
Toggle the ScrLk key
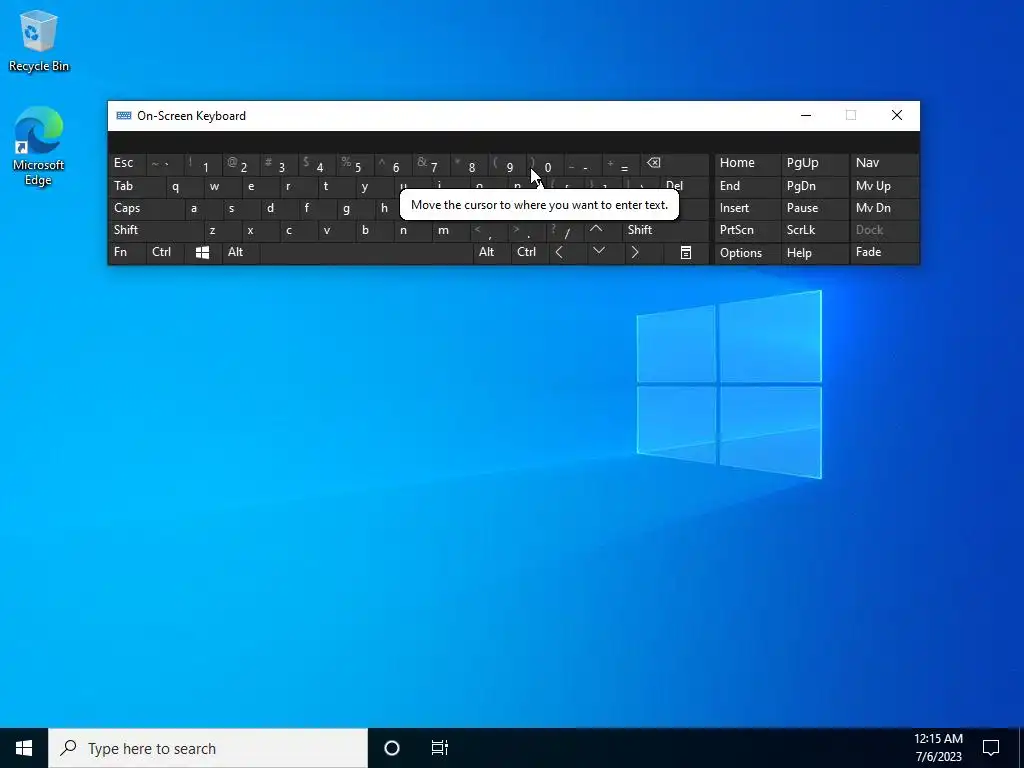click(814, 230)
